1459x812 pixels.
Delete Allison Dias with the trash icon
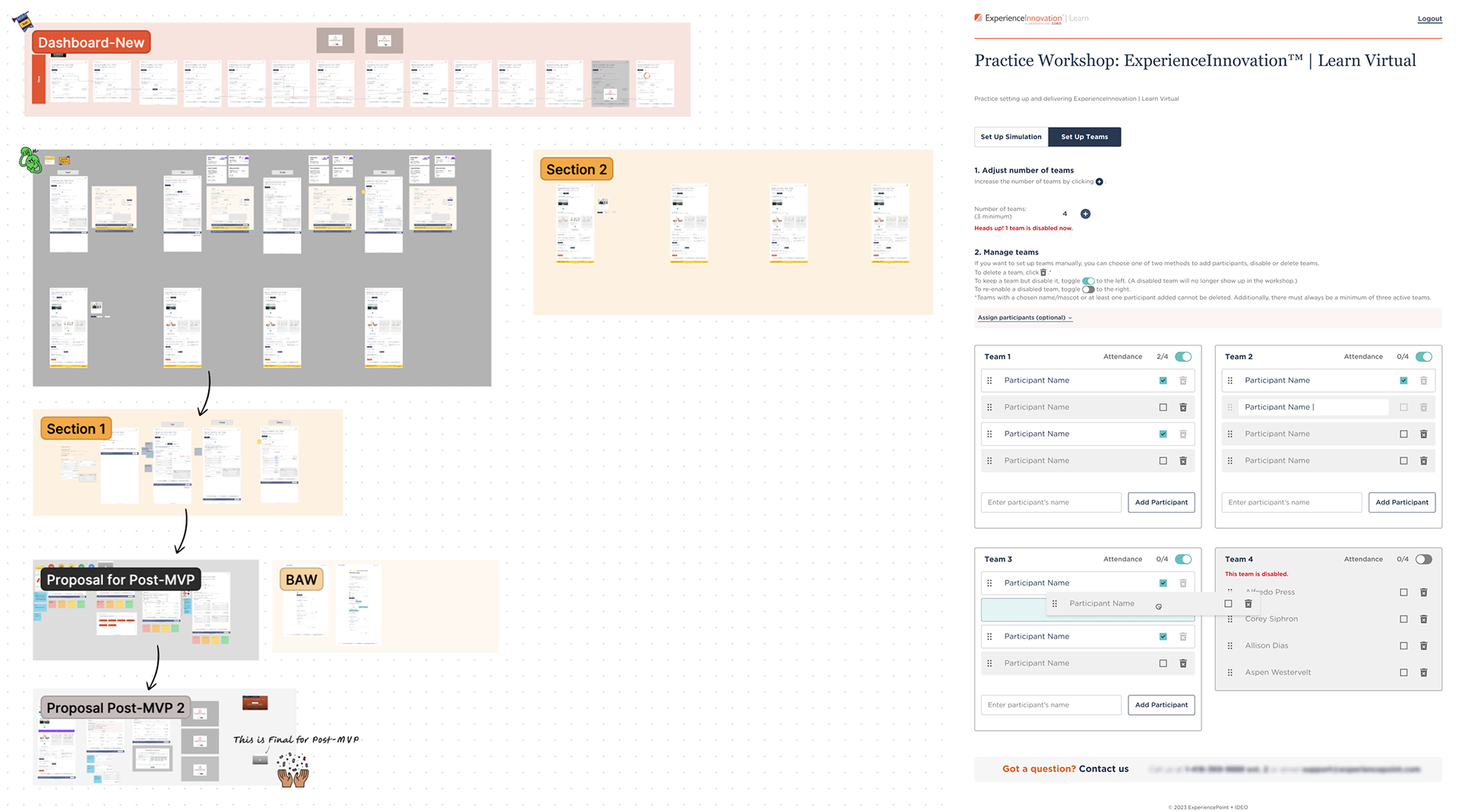1424,646
